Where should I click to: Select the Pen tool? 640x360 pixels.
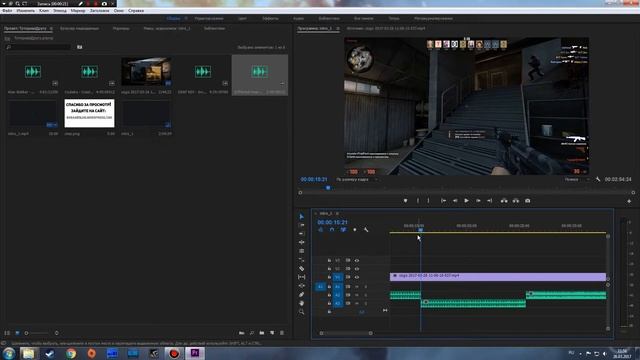tap(301, 294)
